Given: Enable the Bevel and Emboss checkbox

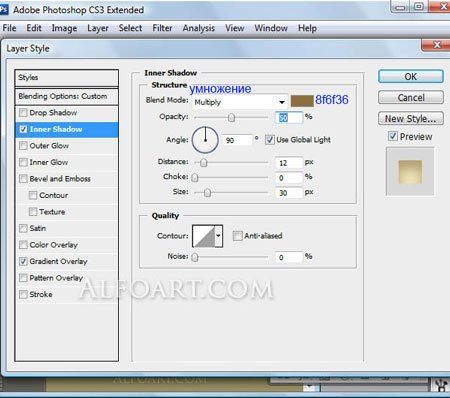Looking at the screenshot, I should 23,179.
